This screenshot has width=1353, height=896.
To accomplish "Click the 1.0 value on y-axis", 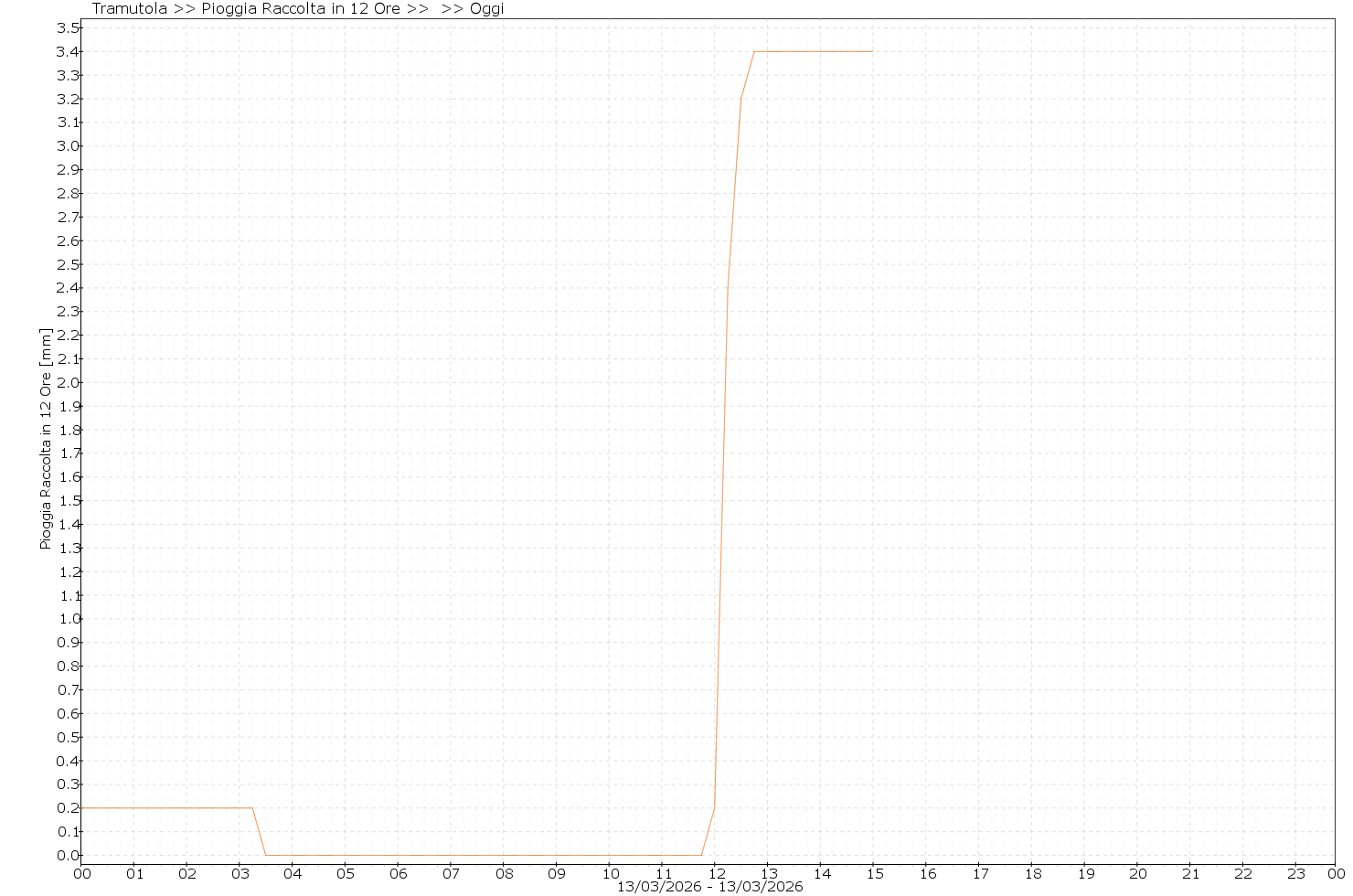I will tap(69, 619).
